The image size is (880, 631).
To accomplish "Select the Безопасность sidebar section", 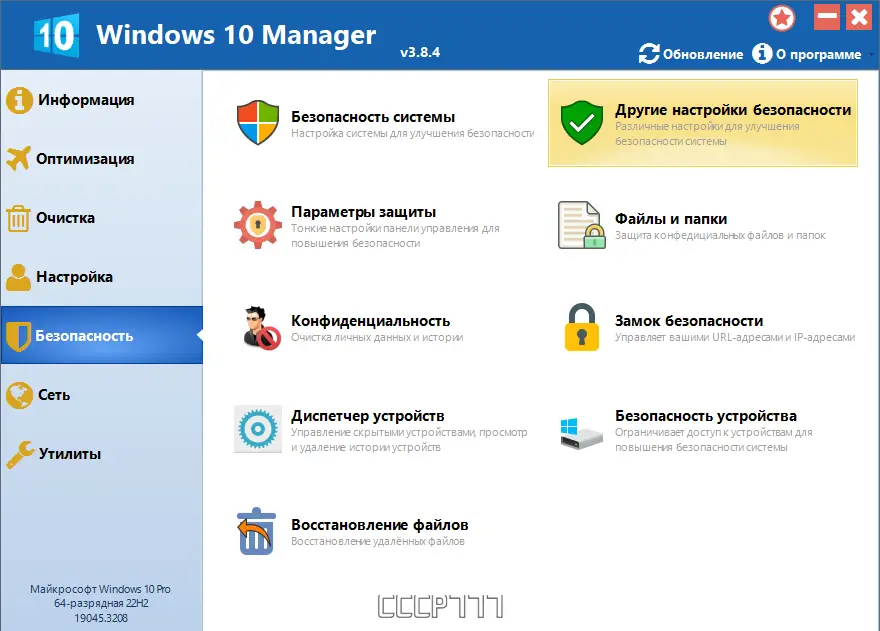I will click(101, 335).
